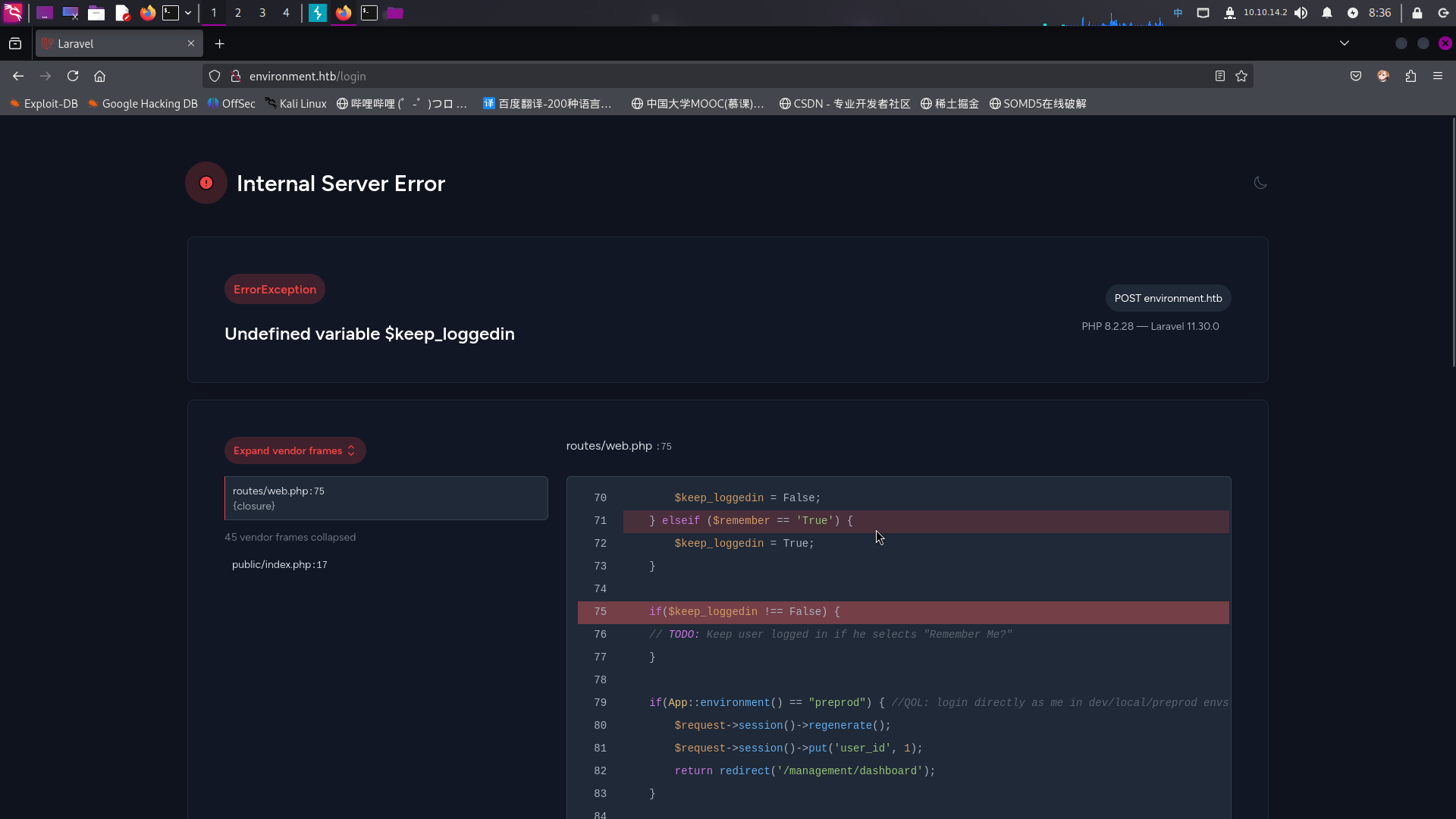This screenshot has height=819, width=1456.
Task: Open volume control in tray
Action: tap(1301, 13)
